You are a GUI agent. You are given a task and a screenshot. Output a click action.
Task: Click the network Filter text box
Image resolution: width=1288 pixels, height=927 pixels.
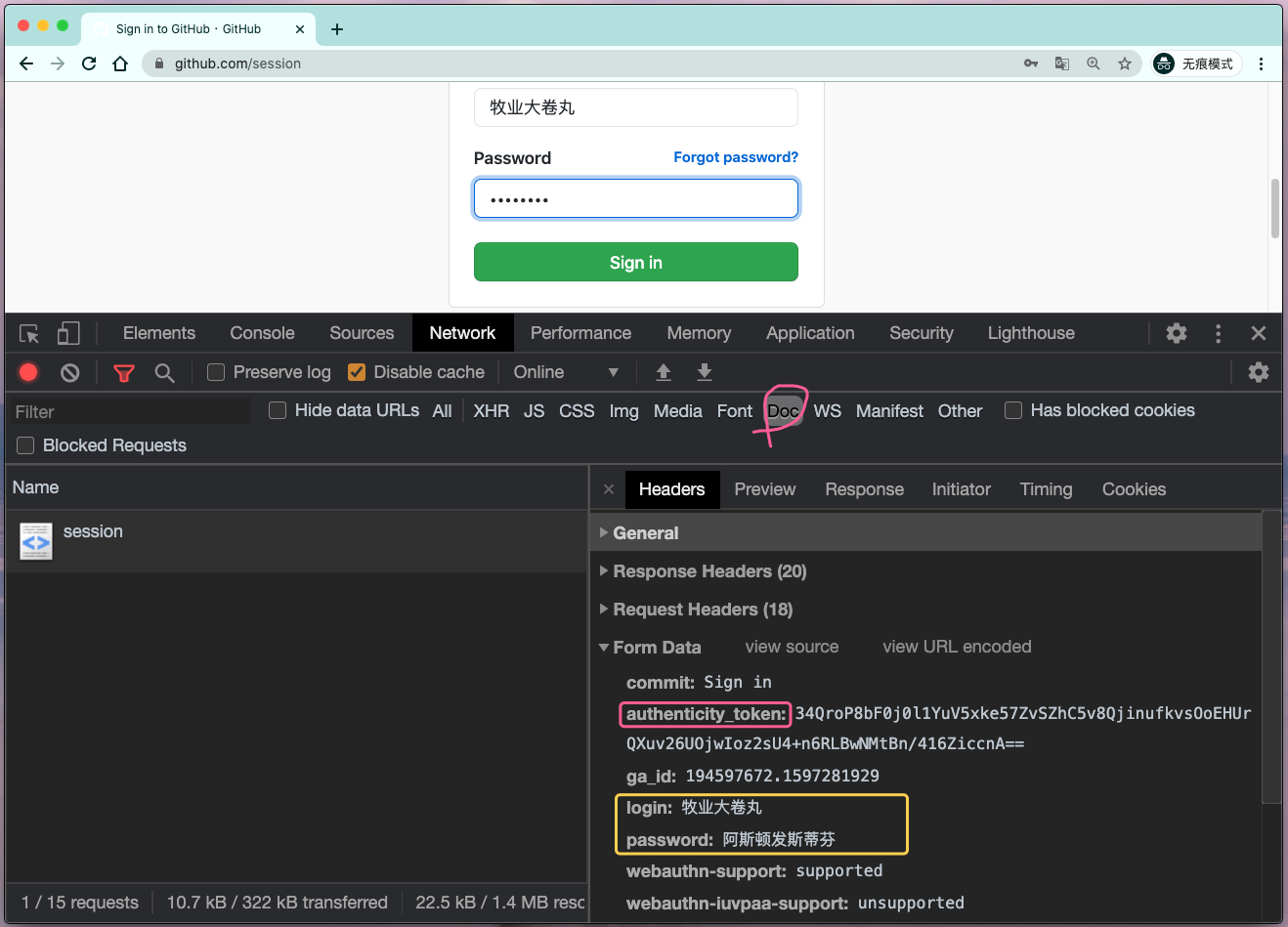[x=130, y=411]
